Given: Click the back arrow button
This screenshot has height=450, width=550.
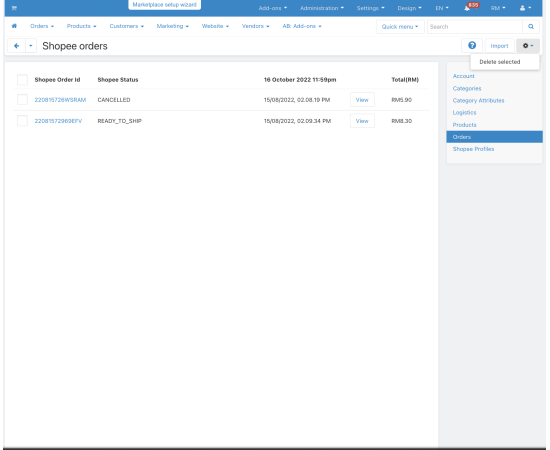Looking at the screenshot, I should [16, 46].
